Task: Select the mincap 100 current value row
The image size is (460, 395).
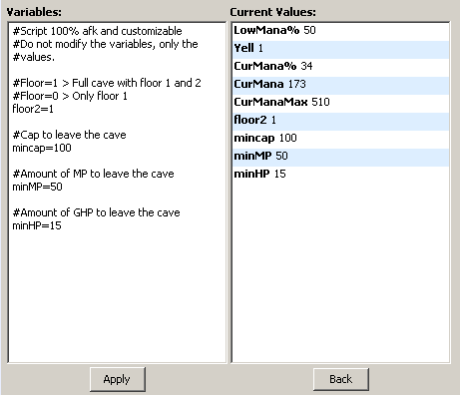Action: coord(341,138)
